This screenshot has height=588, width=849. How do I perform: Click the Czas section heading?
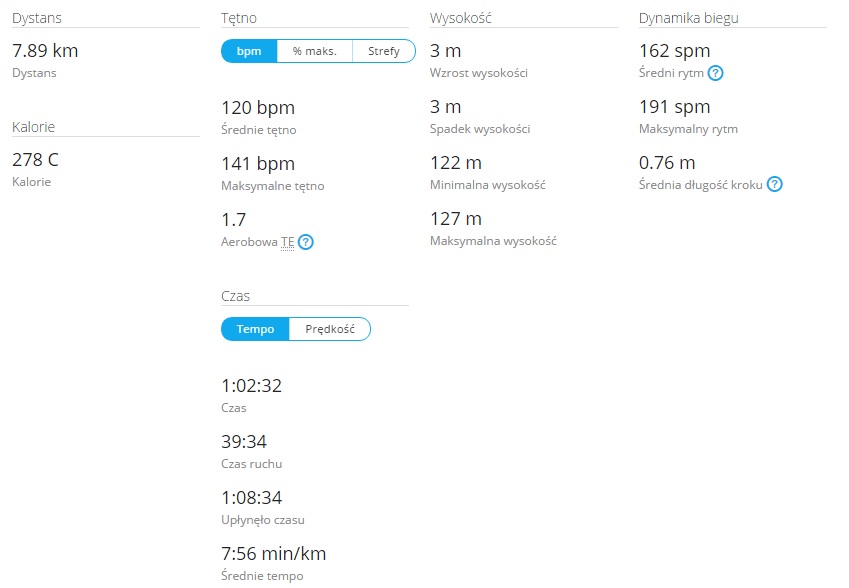point(236,296)
